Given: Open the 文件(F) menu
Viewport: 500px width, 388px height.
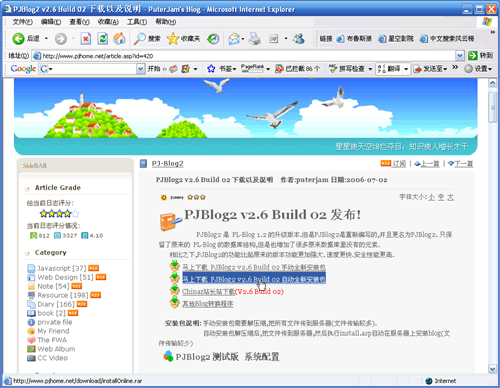Looking at the screenshot, I should (x=22, y=22).
